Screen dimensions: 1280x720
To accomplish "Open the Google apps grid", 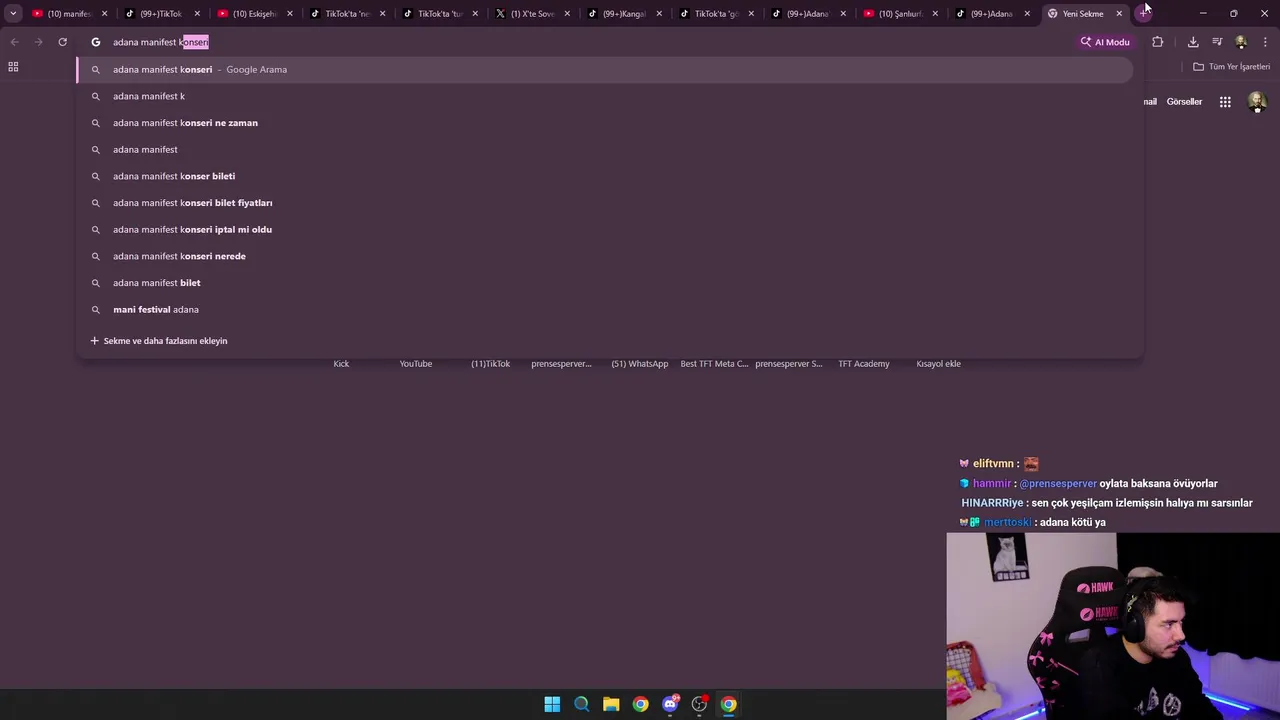I will click(x=1225, y=101).
